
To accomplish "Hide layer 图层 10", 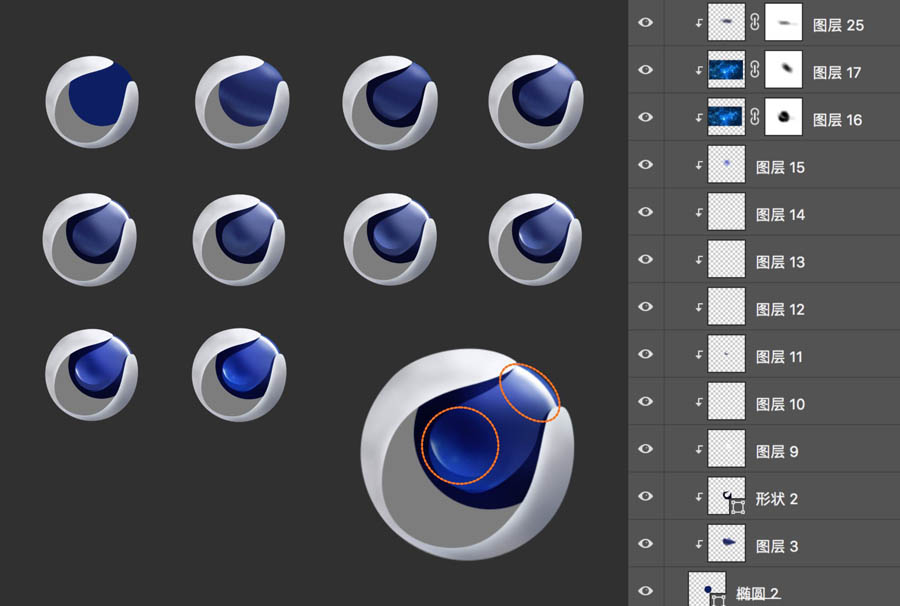I will (x=646, y=401).
